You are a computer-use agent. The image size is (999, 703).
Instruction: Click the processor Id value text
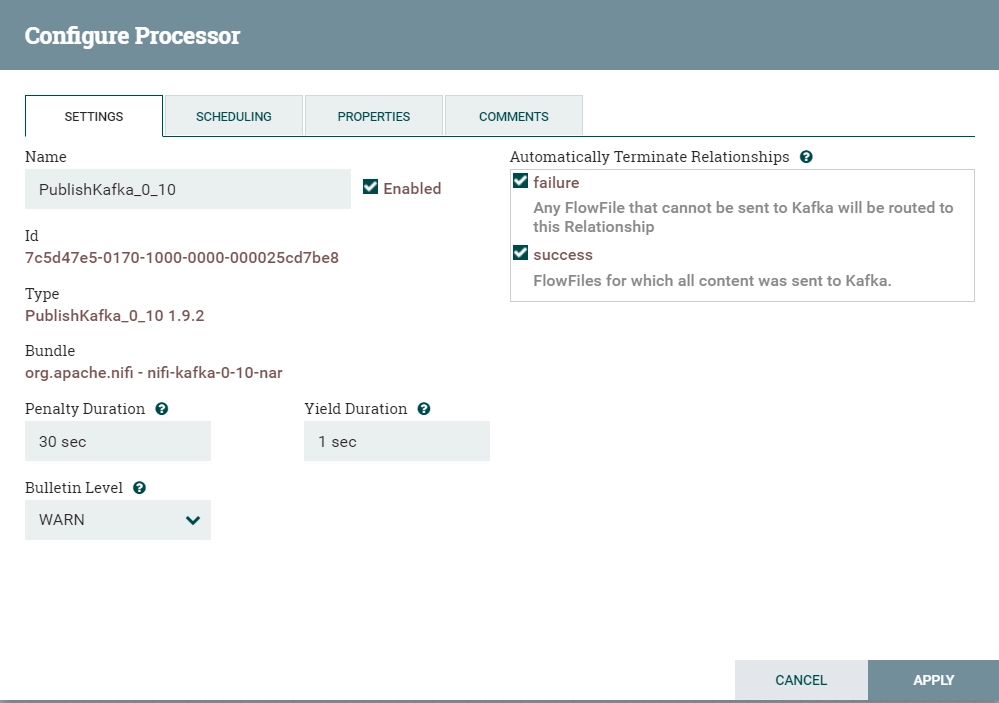click(x=182, y=257)
